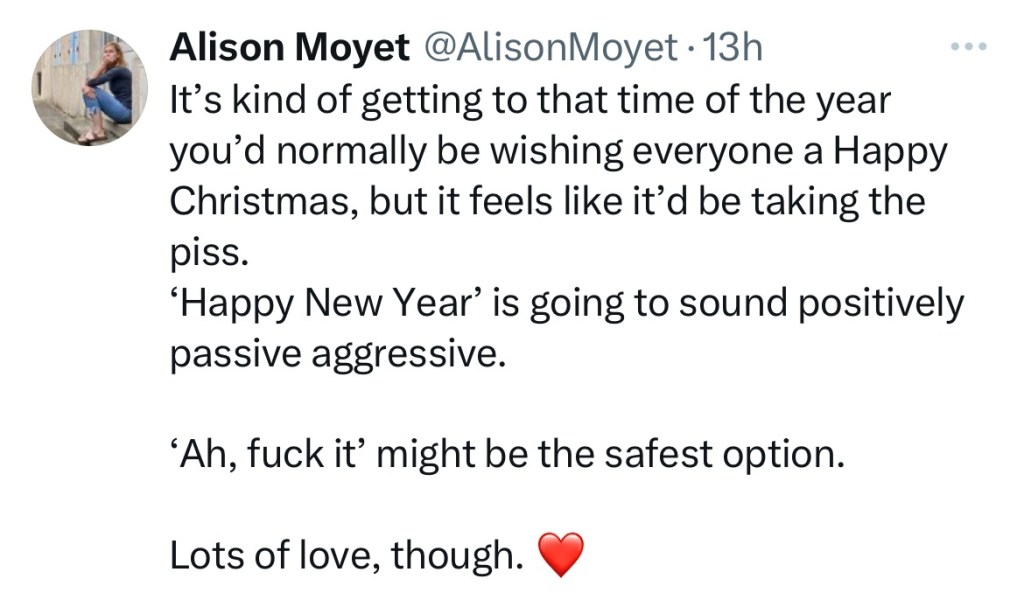Open the @AlisonMoyet handle link
1024x593 pixels.
(x=552, y=46)
